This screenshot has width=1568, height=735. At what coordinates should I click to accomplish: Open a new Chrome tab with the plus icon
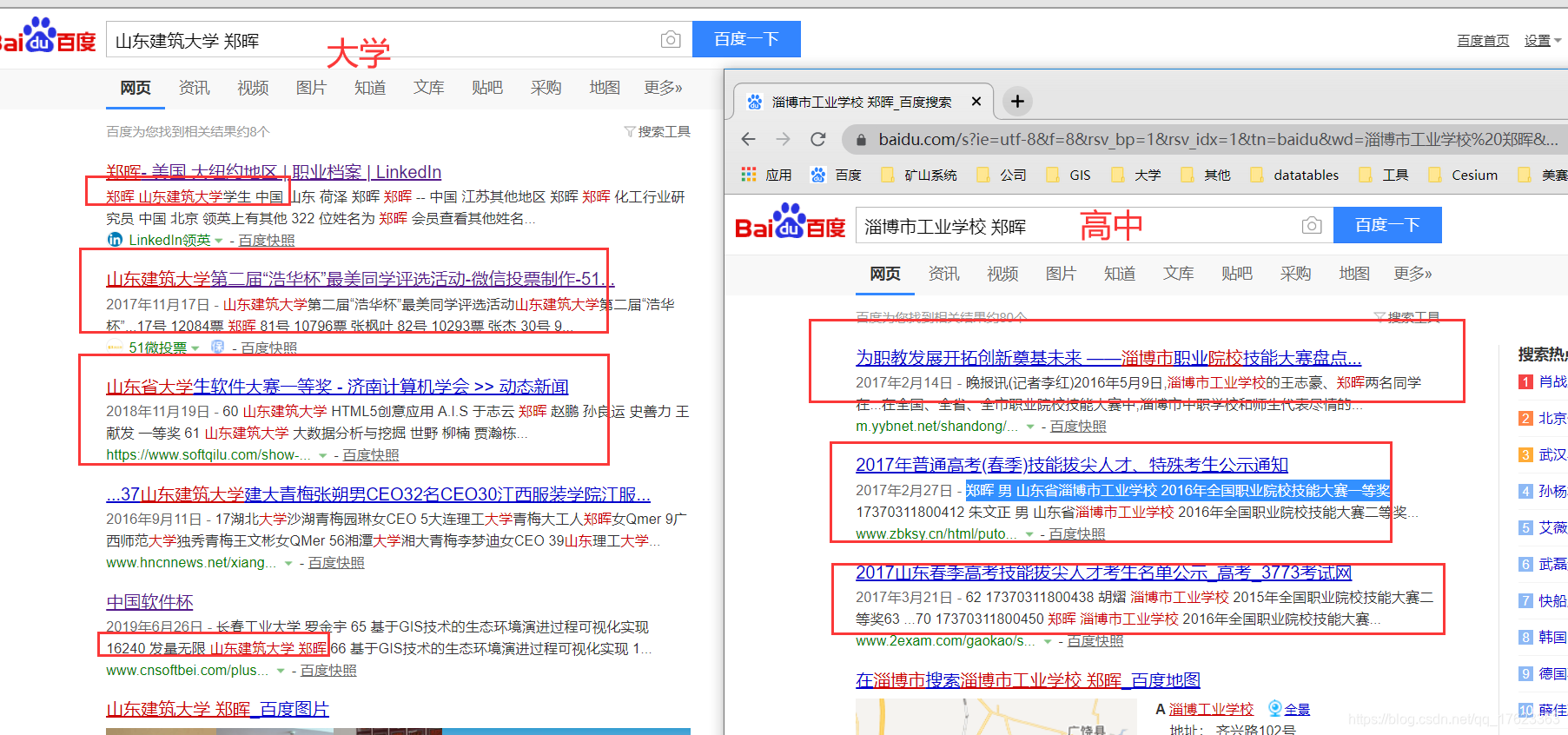[x=1017, y=102]
